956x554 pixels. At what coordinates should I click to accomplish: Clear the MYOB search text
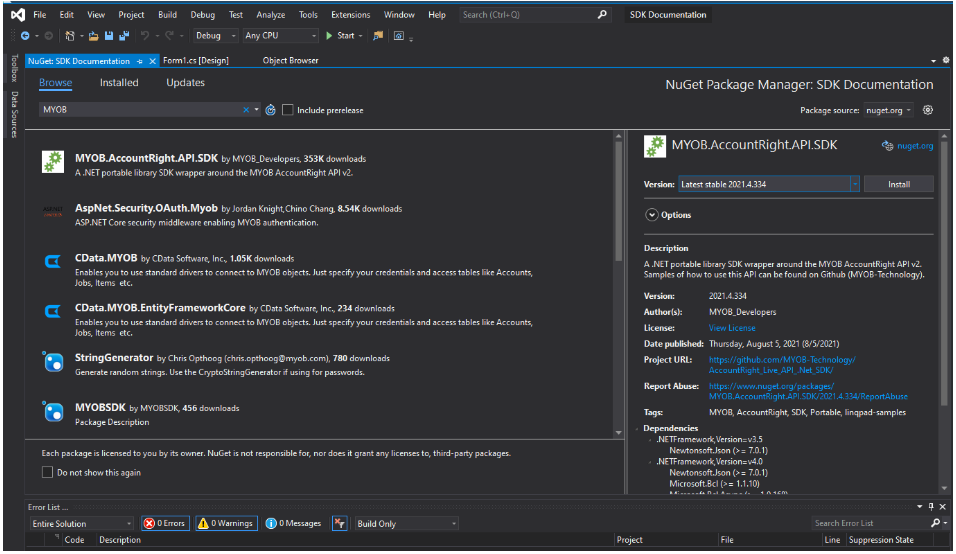tap(246, 110)
